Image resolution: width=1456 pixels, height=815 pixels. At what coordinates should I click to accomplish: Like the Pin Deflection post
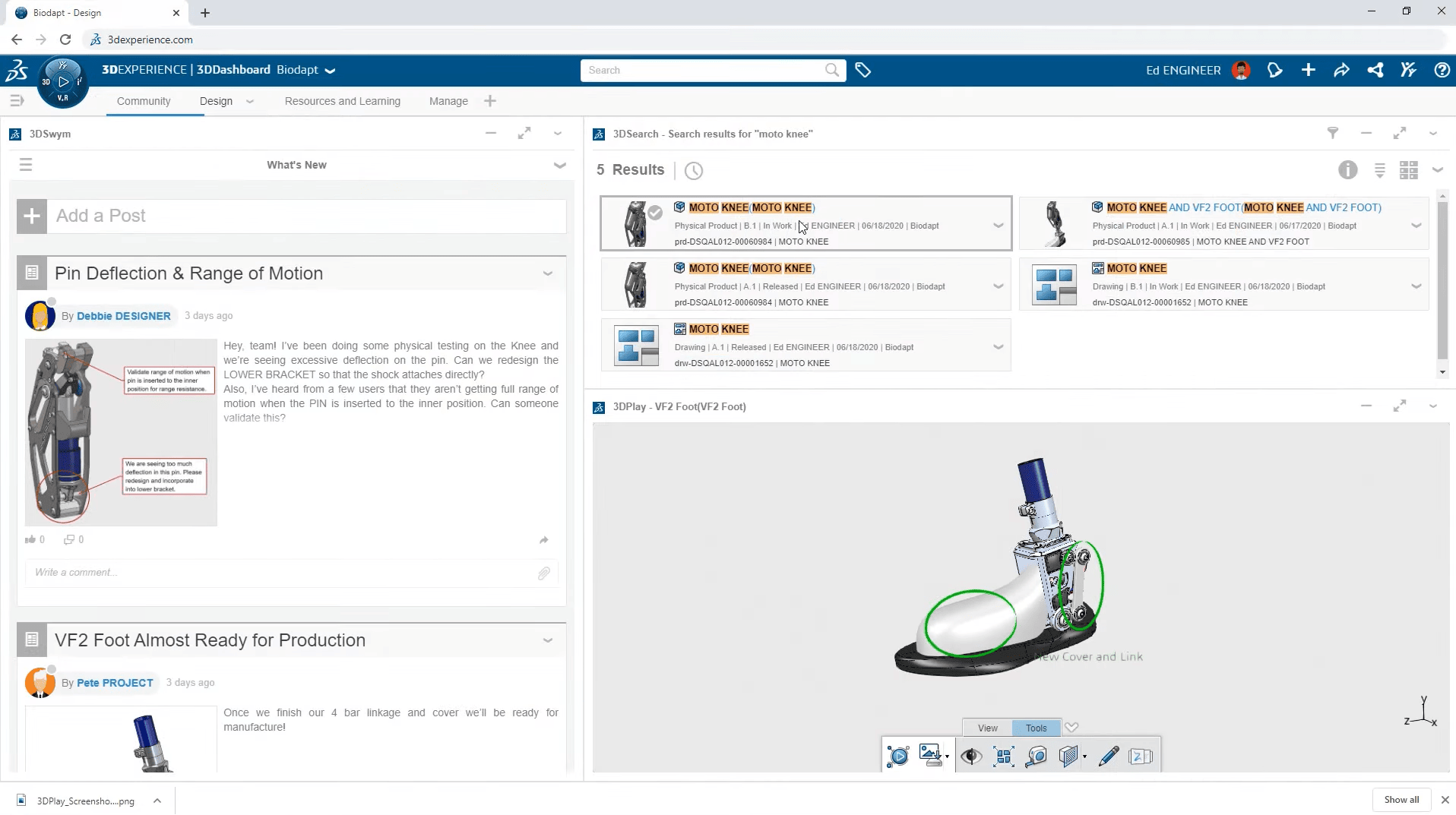[30, 539]
